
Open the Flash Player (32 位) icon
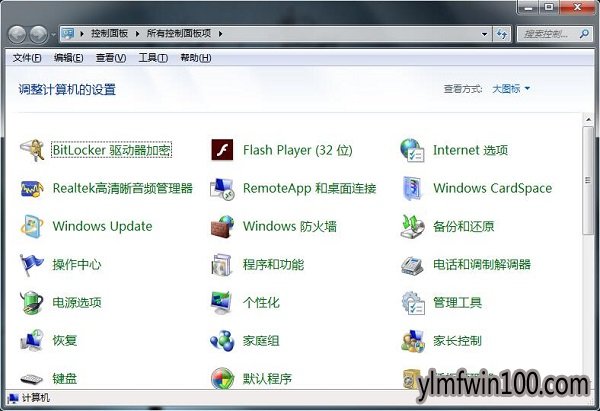pyautogui.click(x=222, y=150)
